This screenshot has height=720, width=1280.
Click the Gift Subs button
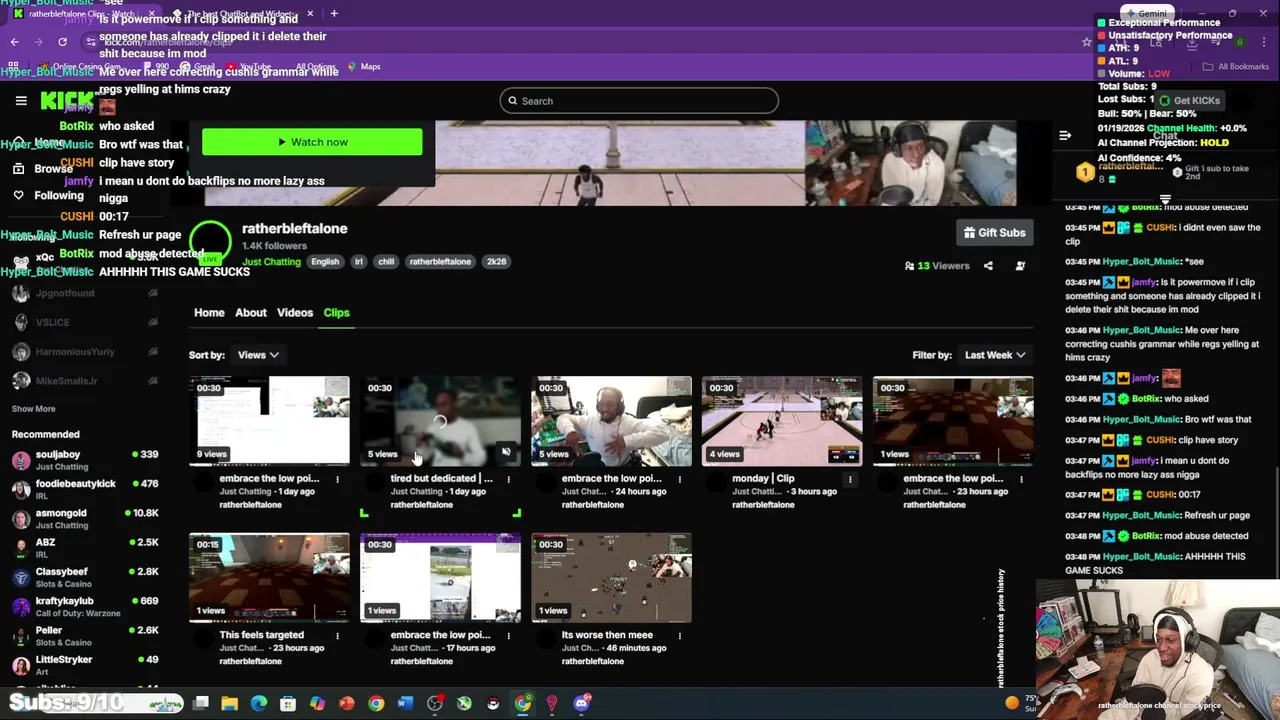click(994, 233)
